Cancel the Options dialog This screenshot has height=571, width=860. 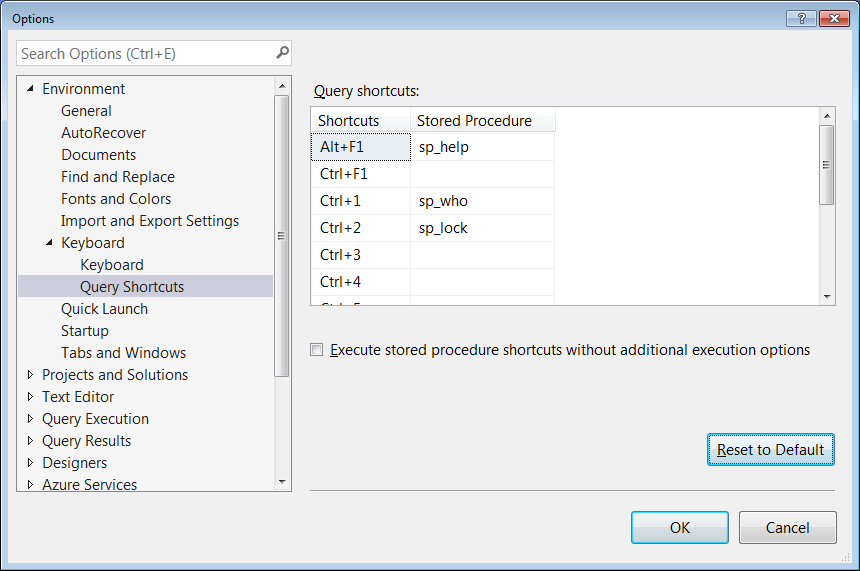787,528
